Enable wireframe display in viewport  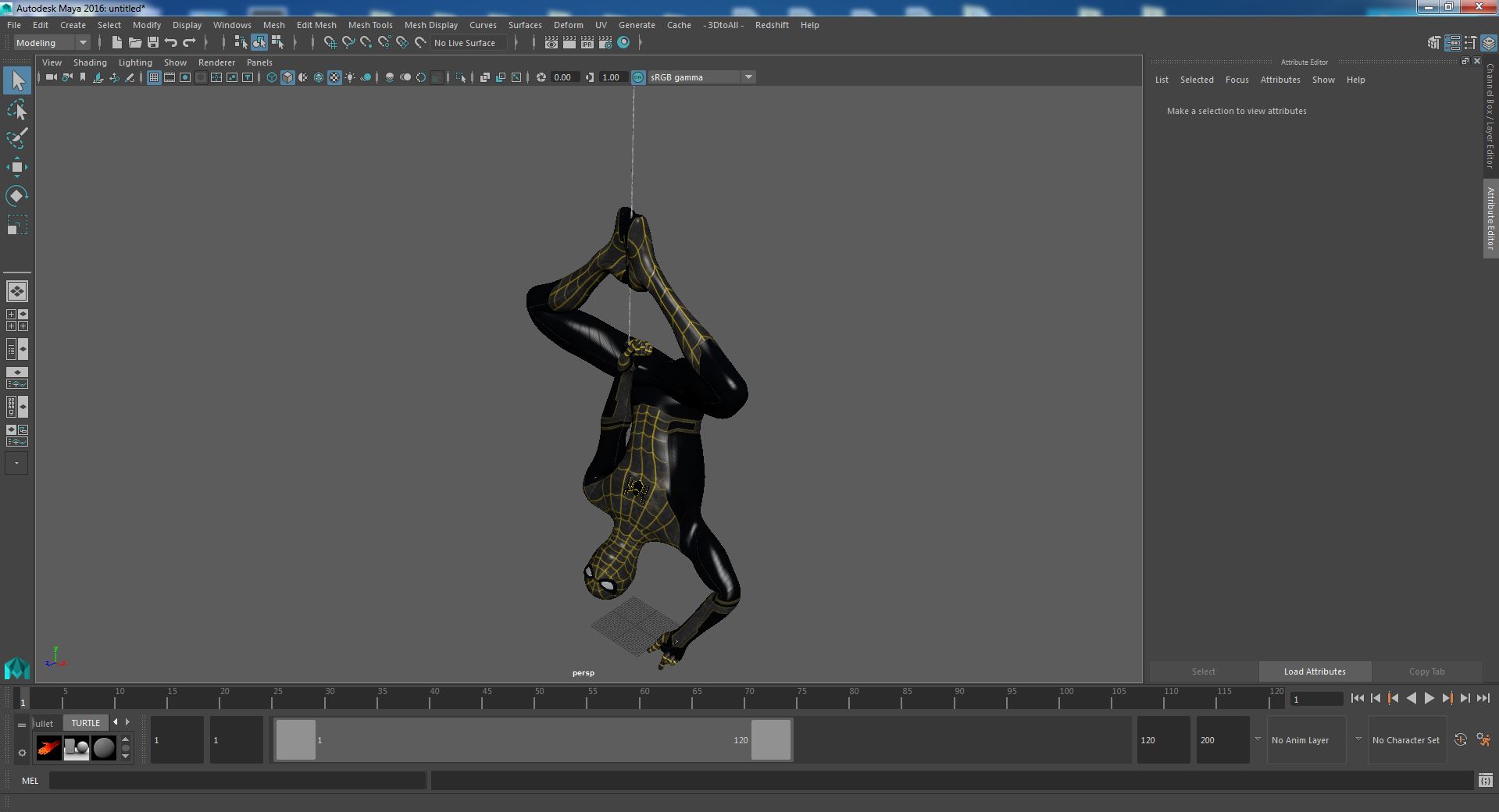(272, 77)
